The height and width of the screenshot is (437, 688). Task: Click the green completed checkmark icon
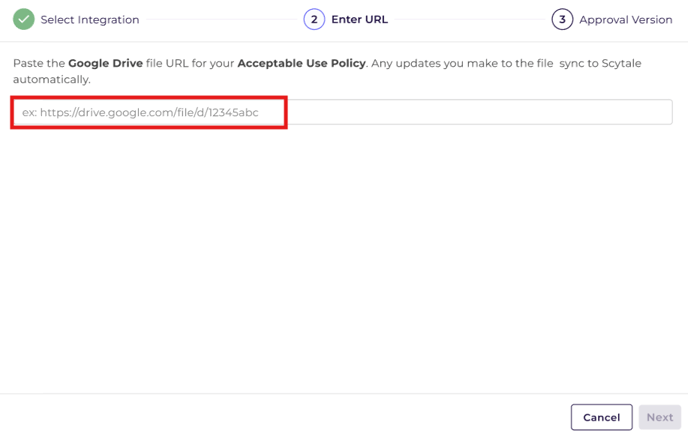[24, 19]
